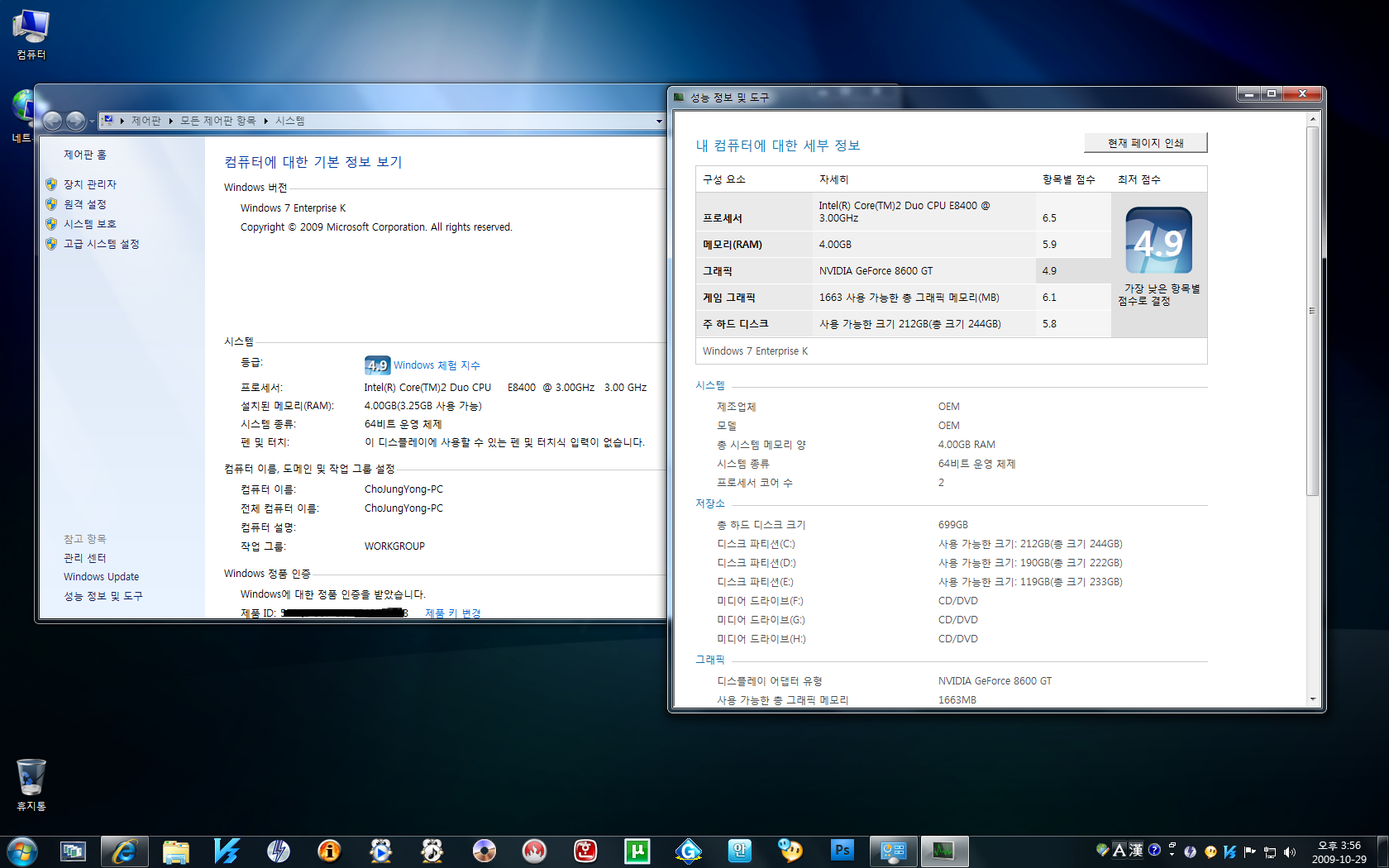Expand the 모든 제어판 항목 breadcrumb arrow
The width and height of the screenshot is (1389, 868).
click(266, 121)
